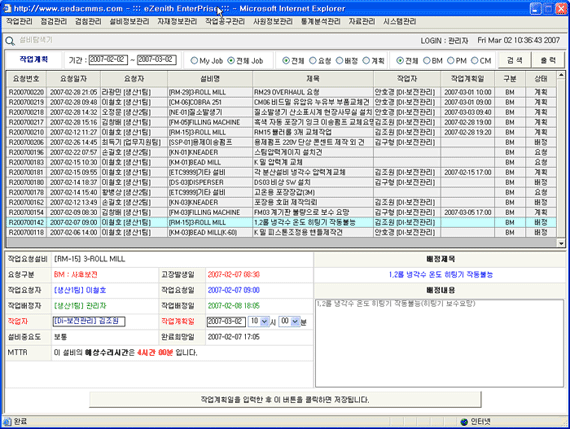Click the [RM-15] 3-ROLL MILL equipment text
570x429 pixels.
[x=89, y=259]
